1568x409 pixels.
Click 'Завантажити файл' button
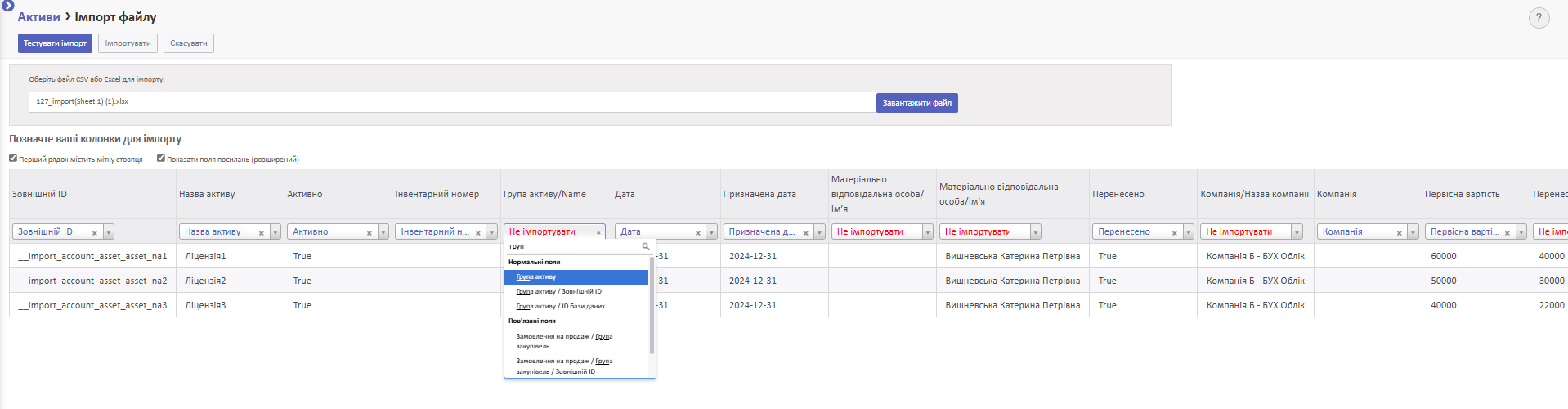tap(917, 103)
